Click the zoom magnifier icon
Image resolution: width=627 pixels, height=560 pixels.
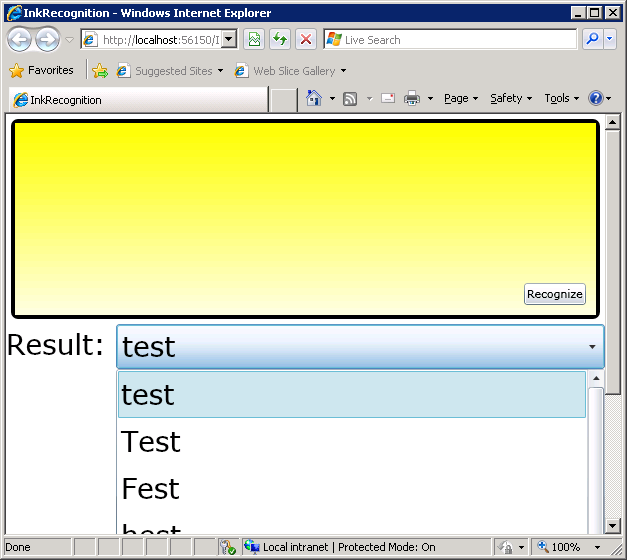coord(543,546)
